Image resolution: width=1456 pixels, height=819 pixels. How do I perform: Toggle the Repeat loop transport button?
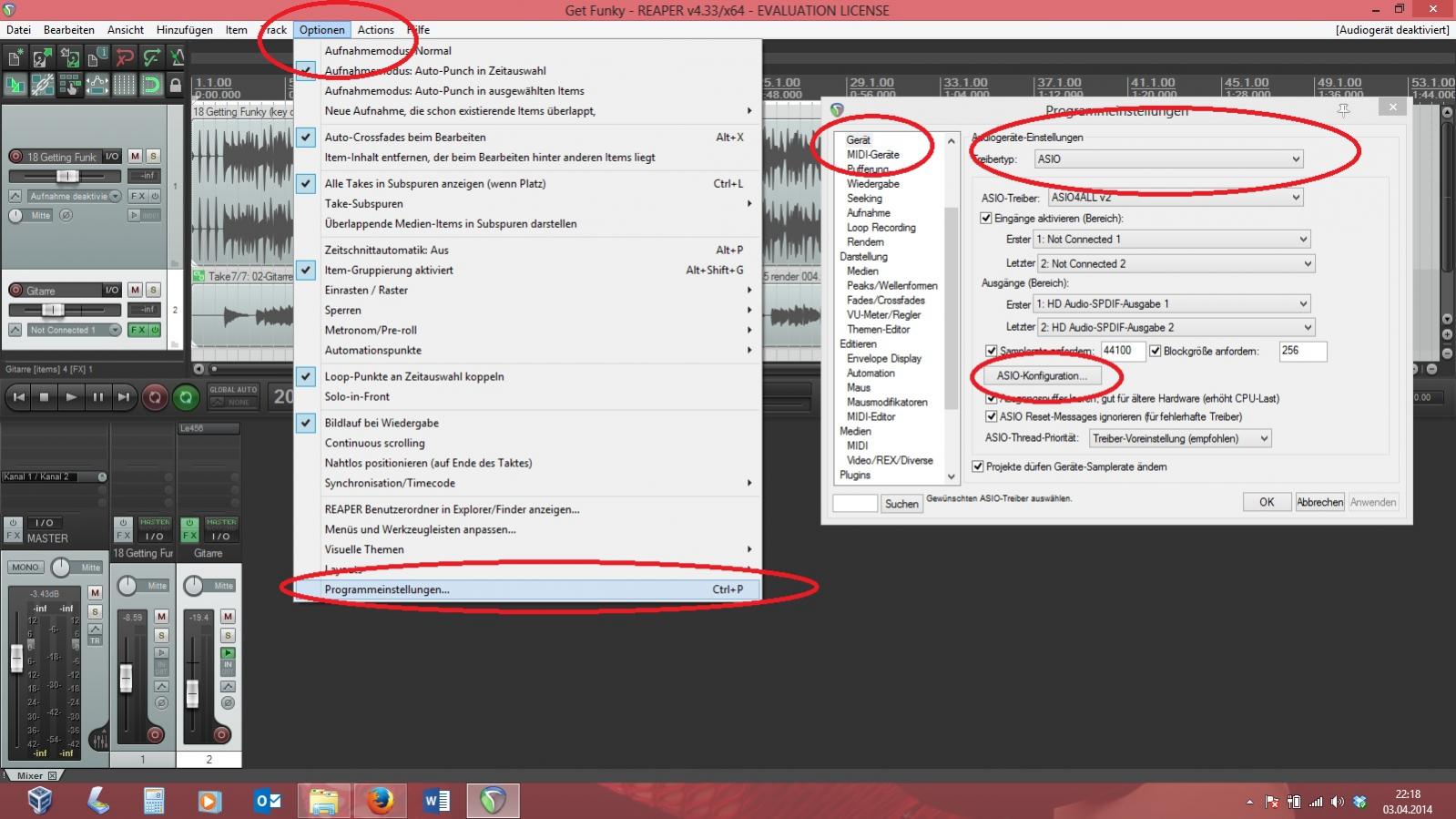point(186,397)
